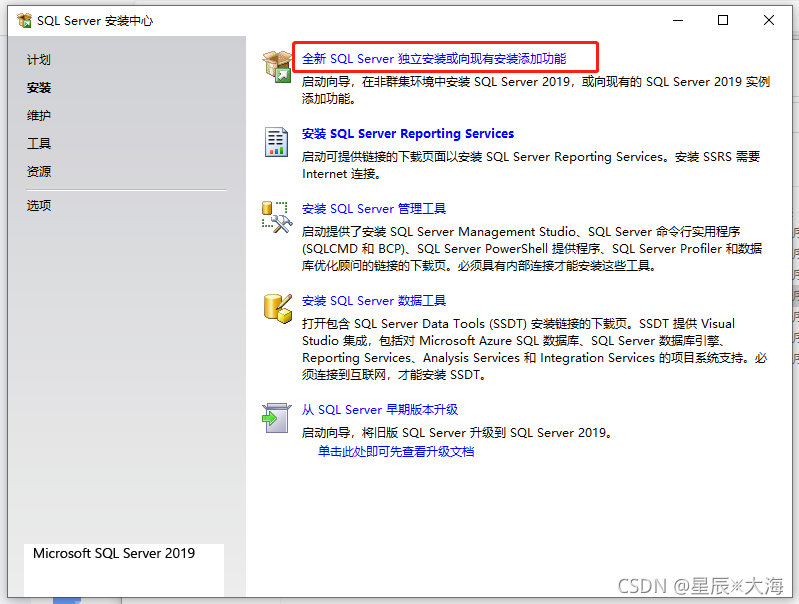Click the window title SQL Server 安装中心

tap(95, 21)
